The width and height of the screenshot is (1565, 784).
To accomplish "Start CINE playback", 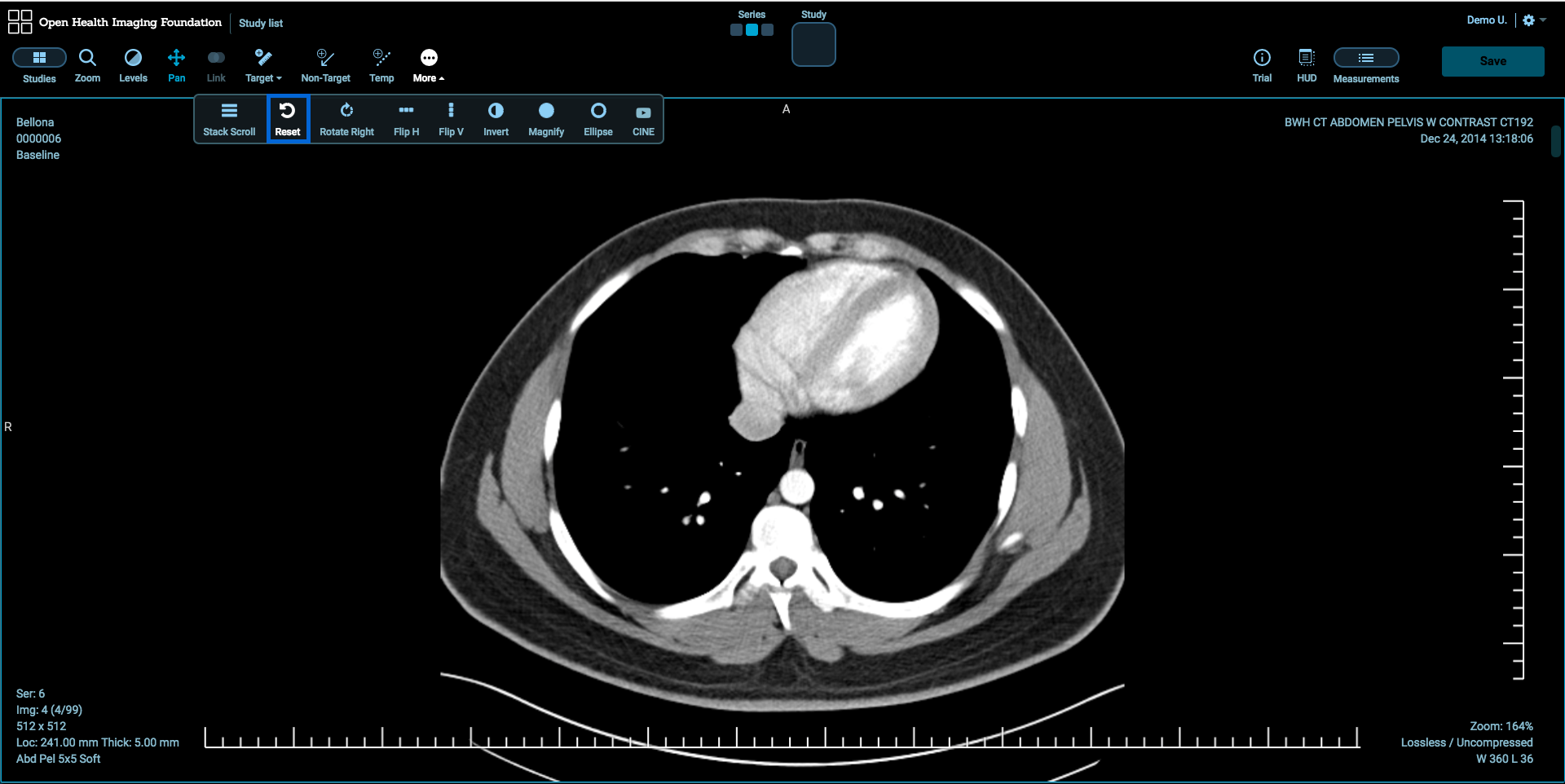I will click(x=643, y=119).
